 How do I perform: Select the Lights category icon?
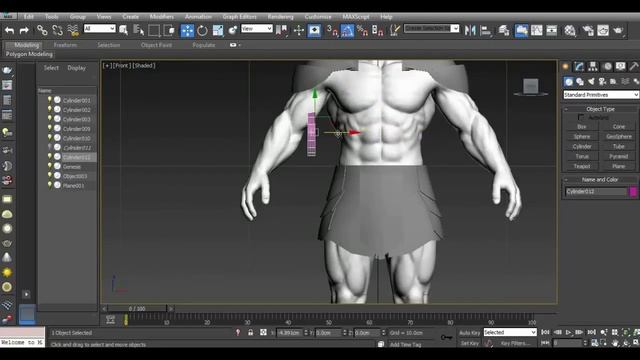point(591,82)
